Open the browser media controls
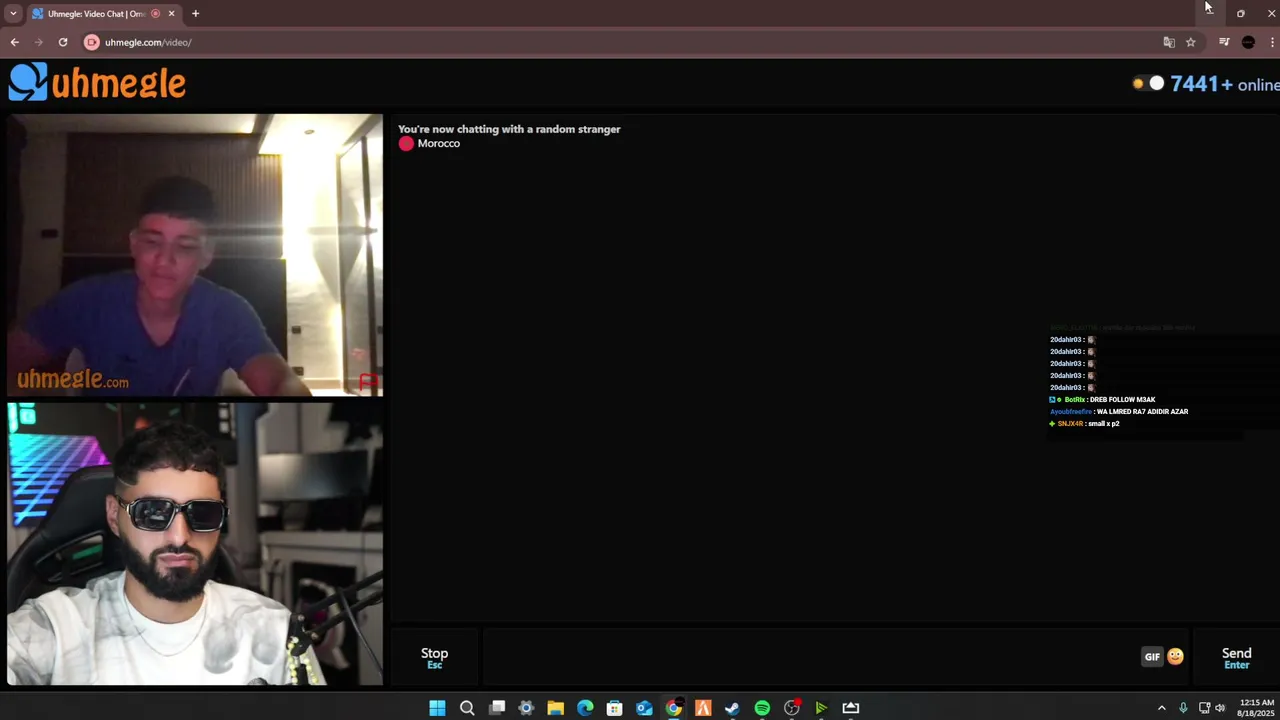This screenshot has width=1280, height=720. 1224,42
